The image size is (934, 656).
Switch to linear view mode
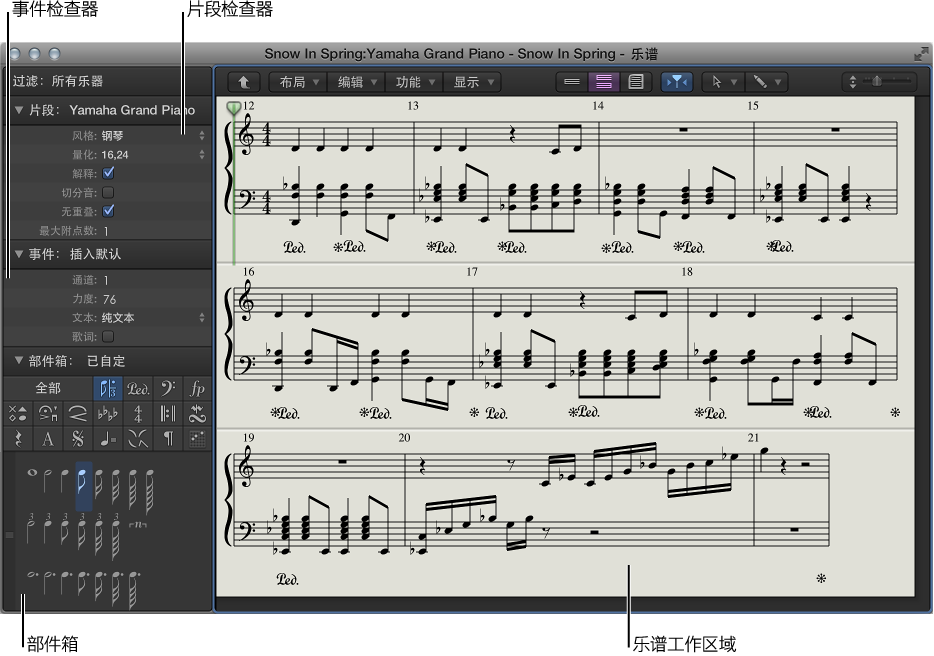click(x=572, y=82)
